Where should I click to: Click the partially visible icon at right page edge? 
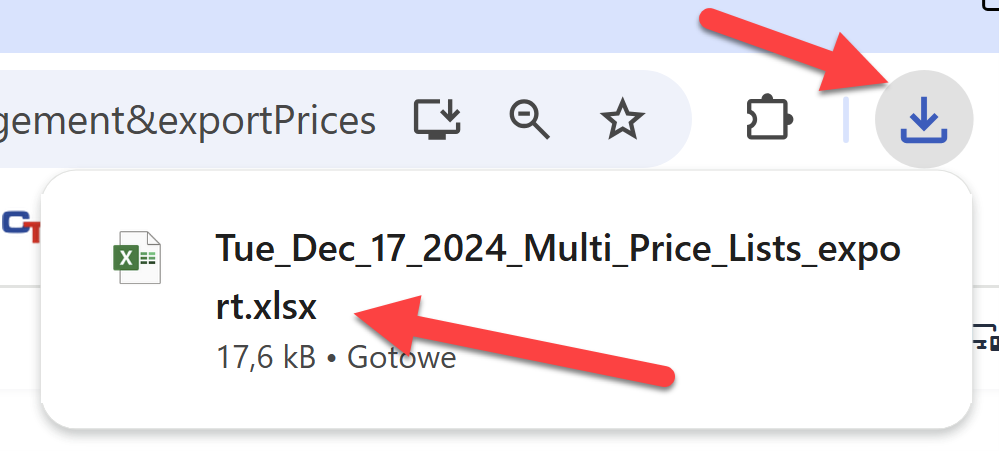point(986,338)
